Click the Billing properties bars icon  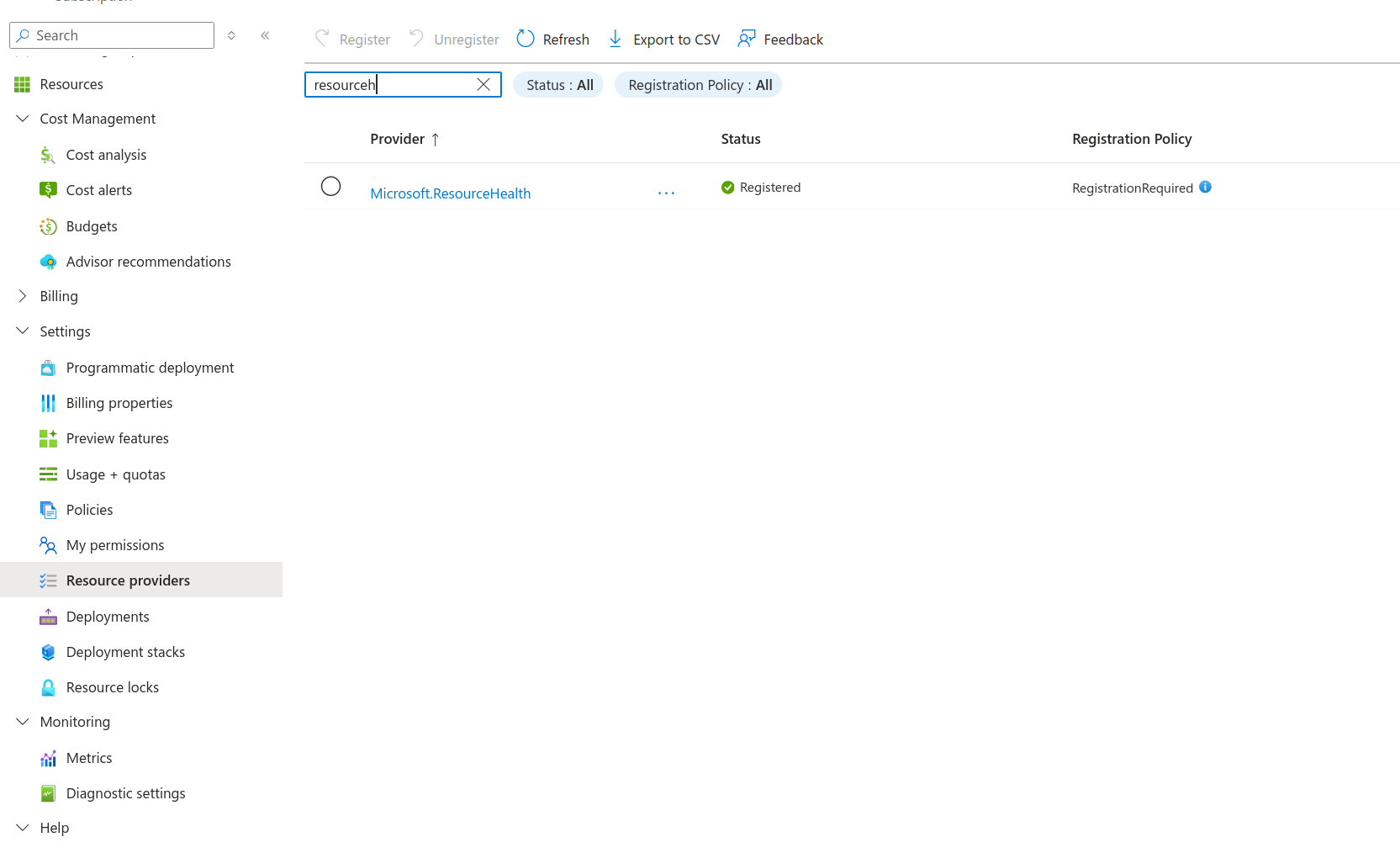pos(48,403)
